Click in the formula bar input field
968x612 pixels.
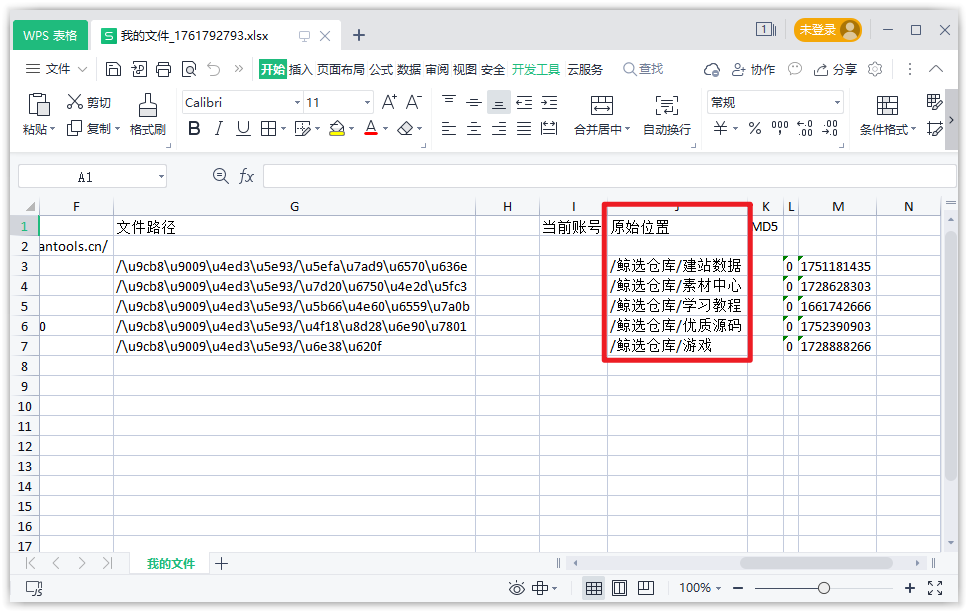point(600,176)
